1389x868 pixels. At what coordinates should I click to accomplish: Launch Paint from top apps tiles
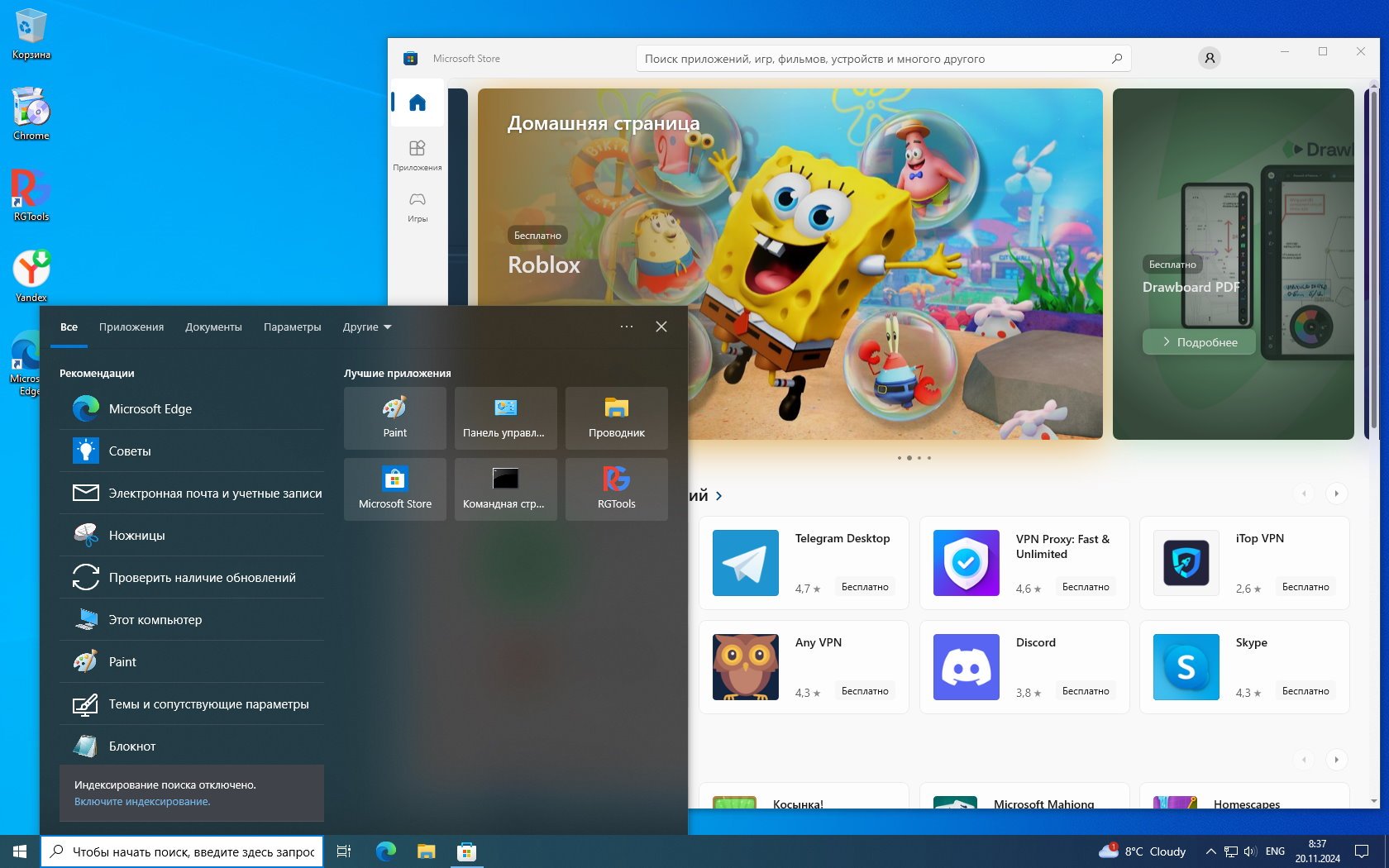(x=395, y=417)
